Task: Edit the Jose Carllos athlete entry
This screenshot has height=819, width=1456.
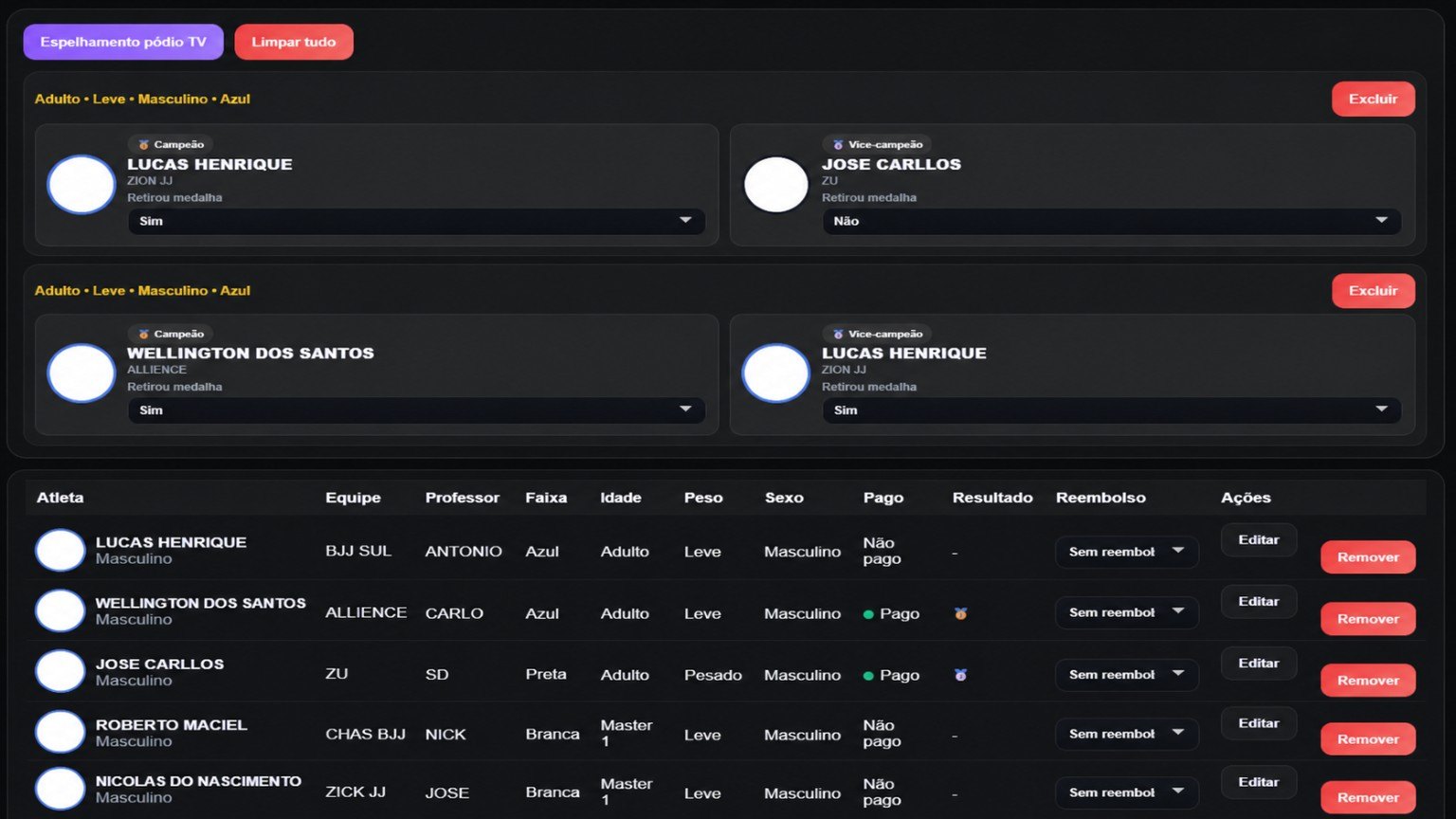Action: (1259, 664)
